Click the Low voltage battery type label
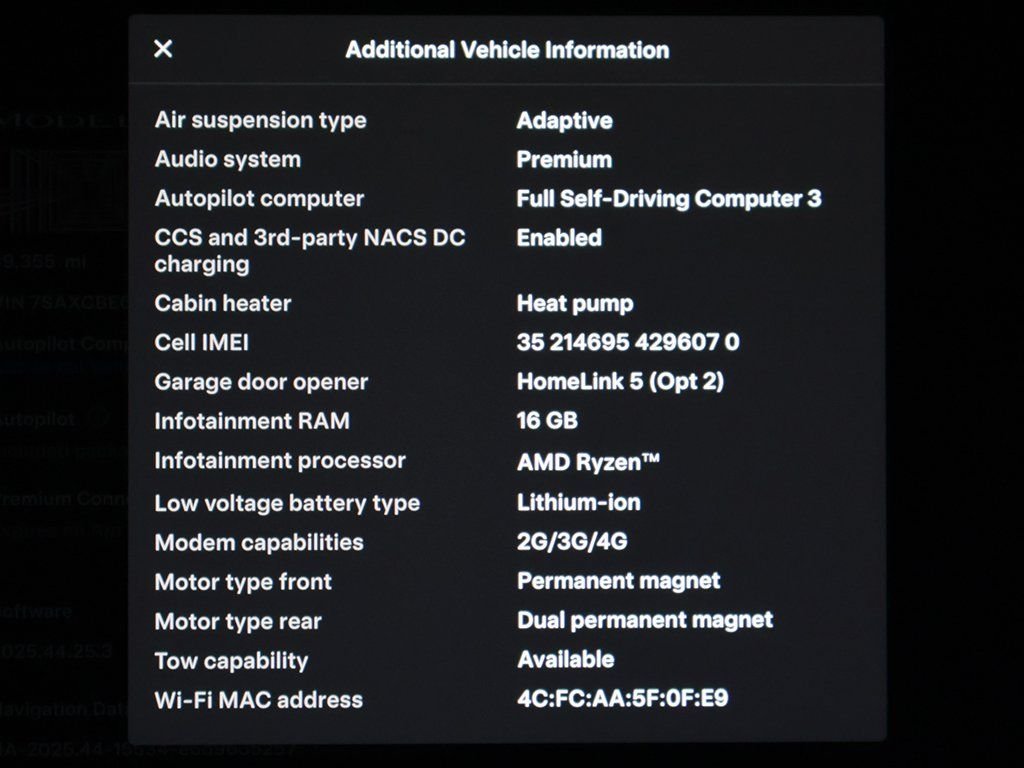 pyautogui.click(x=287, y=503)
